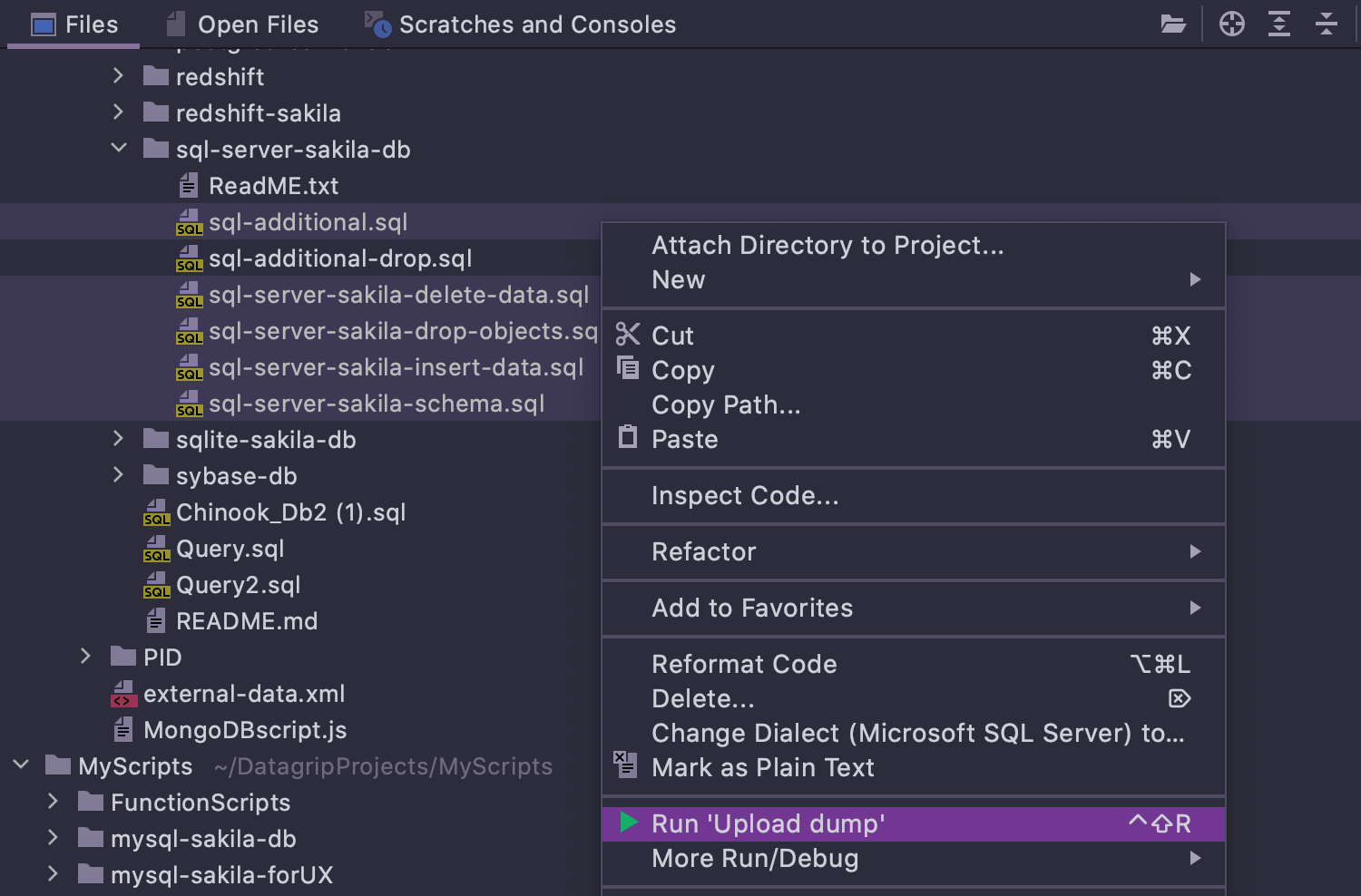Switch to the Open Files tab
The height and width of the screenshot is (896, 1361).
[243, 24]
